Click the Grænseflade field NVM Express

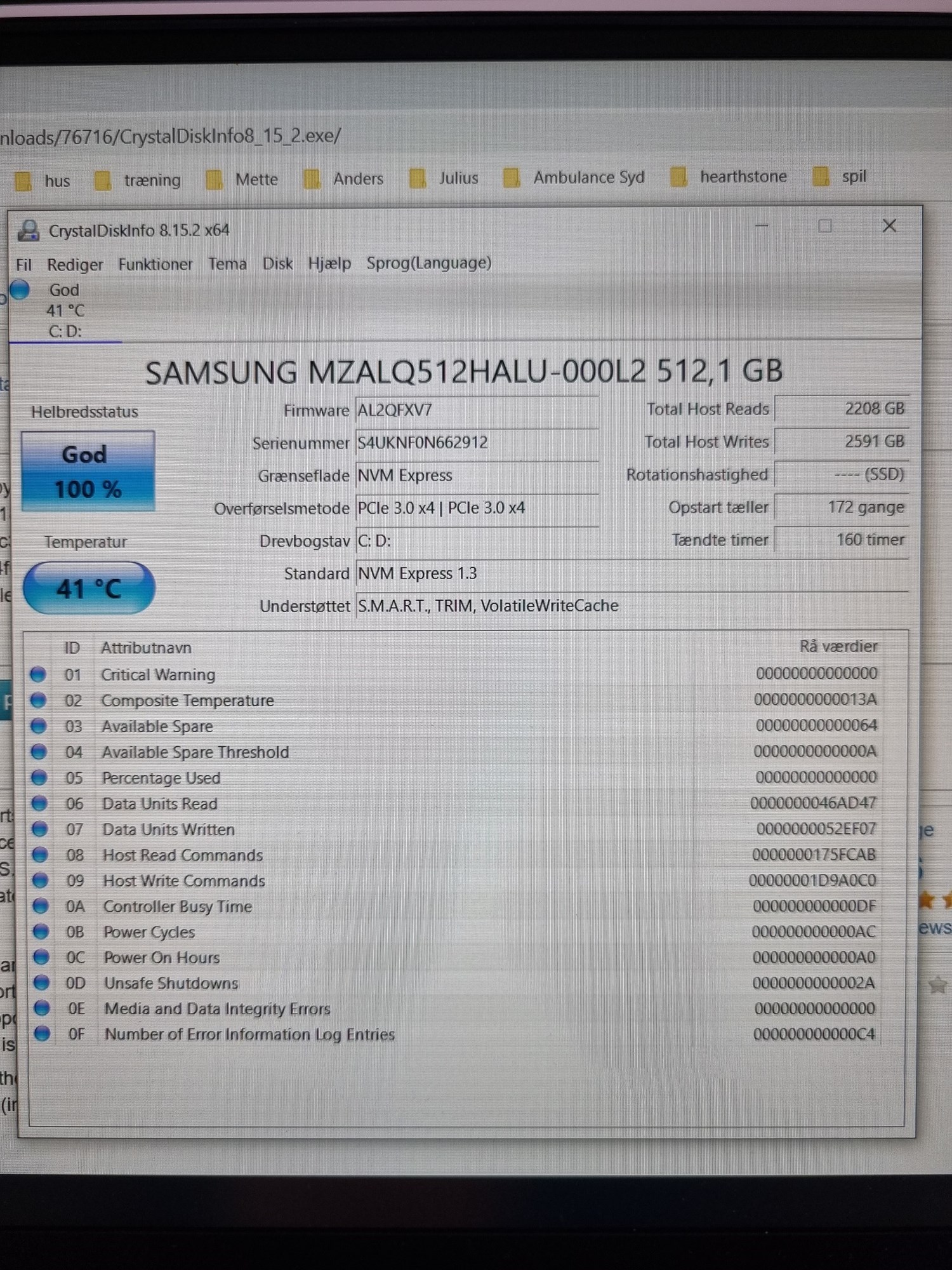tap(477, 476)
